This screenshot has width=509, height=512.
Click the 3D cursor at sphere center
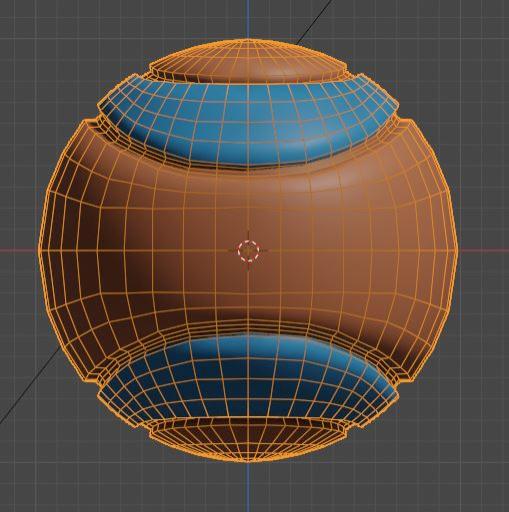[248, 250]
